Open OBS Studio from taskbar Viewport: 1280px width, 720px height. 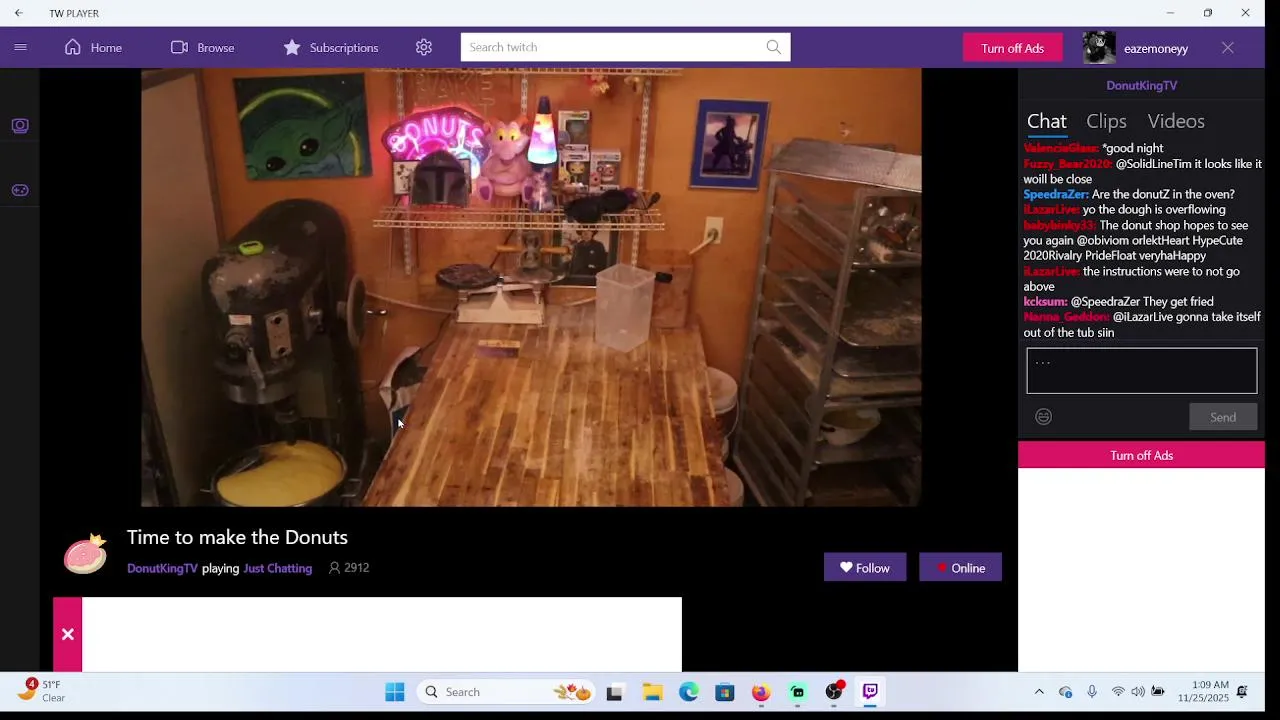click(x=834, y=692)
